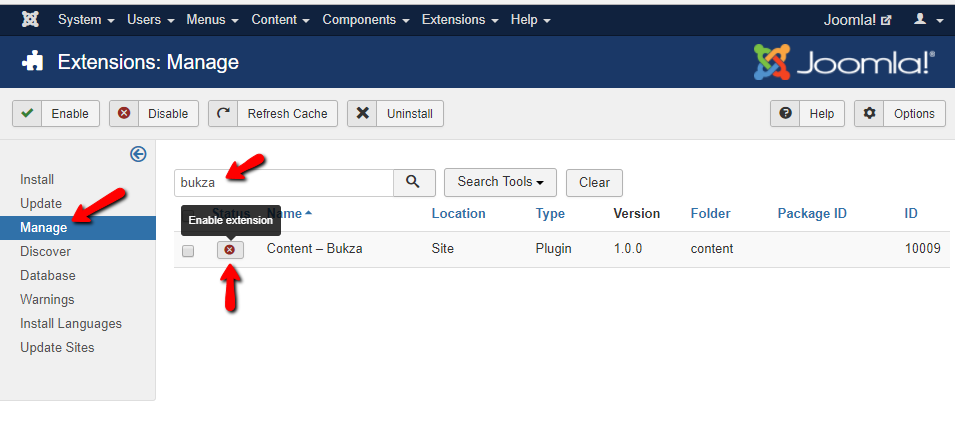Viewport: 955px width, 441px height.
Task: Select Discover in the sidebar
Action: pyautogui.click(x=46, y=252)
